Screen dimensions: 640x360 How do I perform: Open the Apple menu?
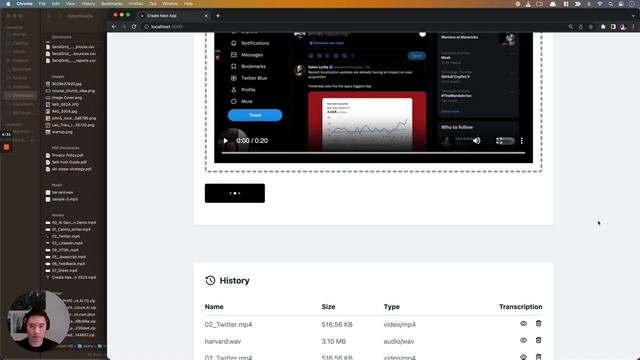coord(8,4)
